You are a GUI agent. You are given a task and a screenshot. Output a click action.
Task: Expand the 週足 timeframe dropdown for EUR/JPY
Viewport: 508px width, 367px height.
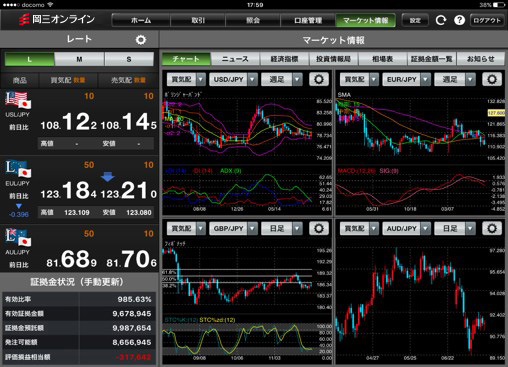coord(455,79)
